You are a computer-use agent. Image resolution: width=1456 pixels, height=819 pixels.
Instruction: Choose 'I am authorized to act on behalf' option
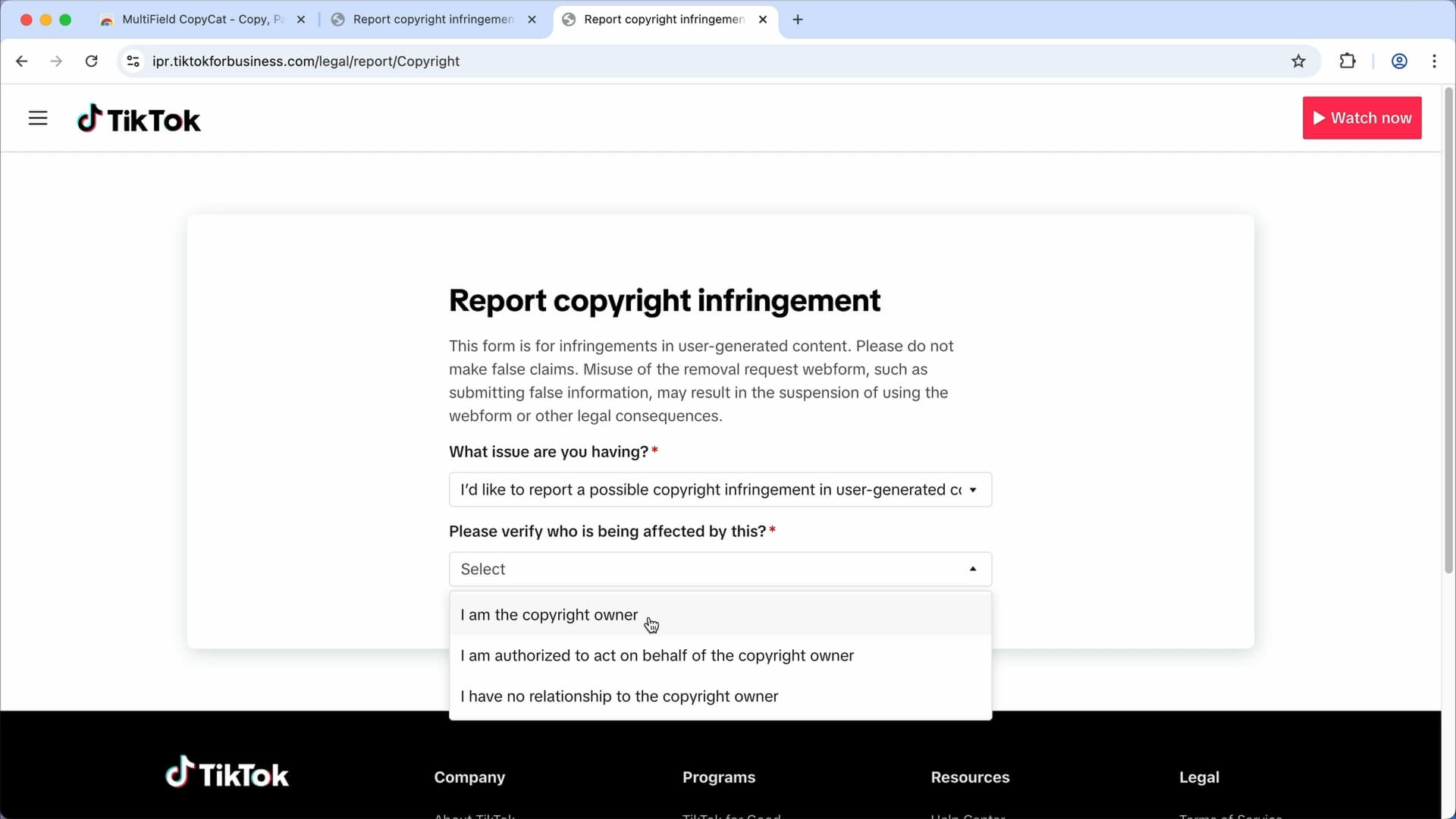click(657, 655)
